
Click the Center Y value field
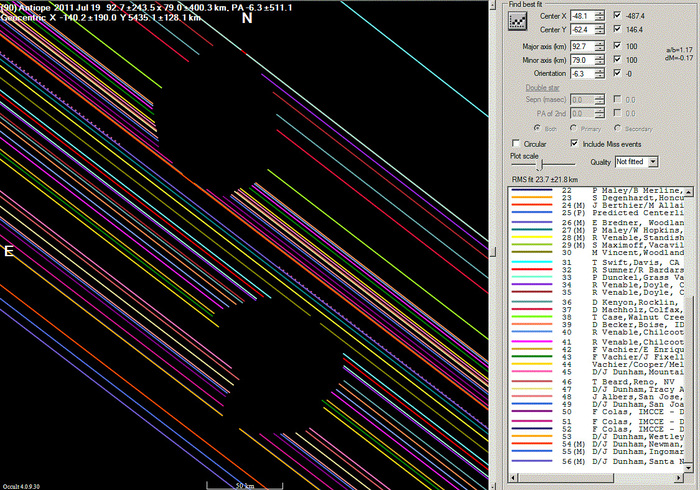[x=581, y=30]
